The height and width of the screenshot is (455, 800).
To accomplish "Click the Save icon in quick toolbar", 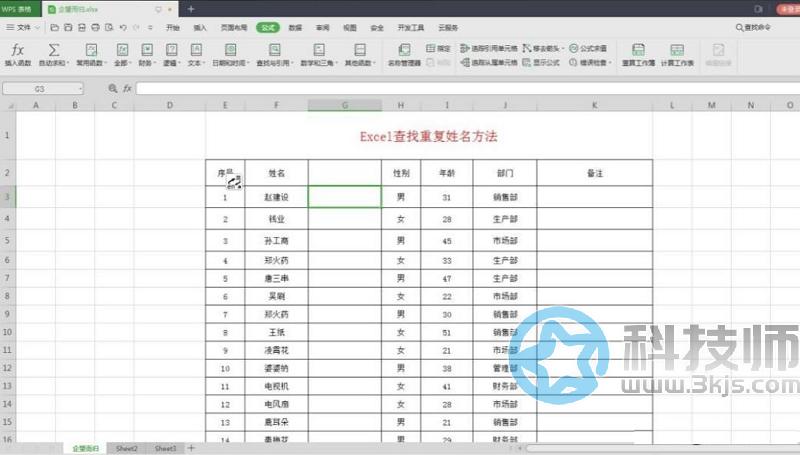I will pos(68,28).
